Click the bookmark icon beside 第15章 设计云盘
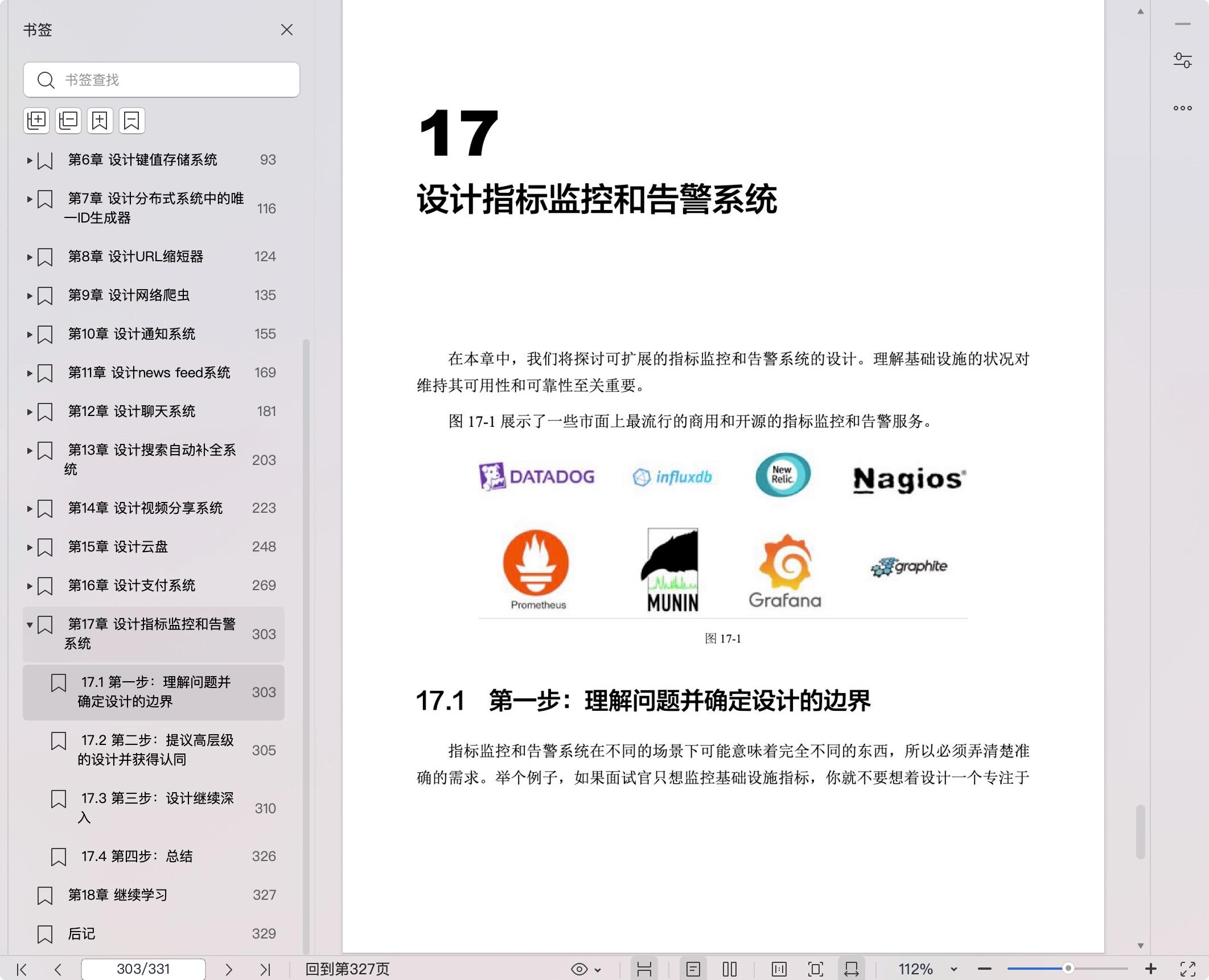The height and width of the screenshot is (980, 1209). [x=45, y=547]
